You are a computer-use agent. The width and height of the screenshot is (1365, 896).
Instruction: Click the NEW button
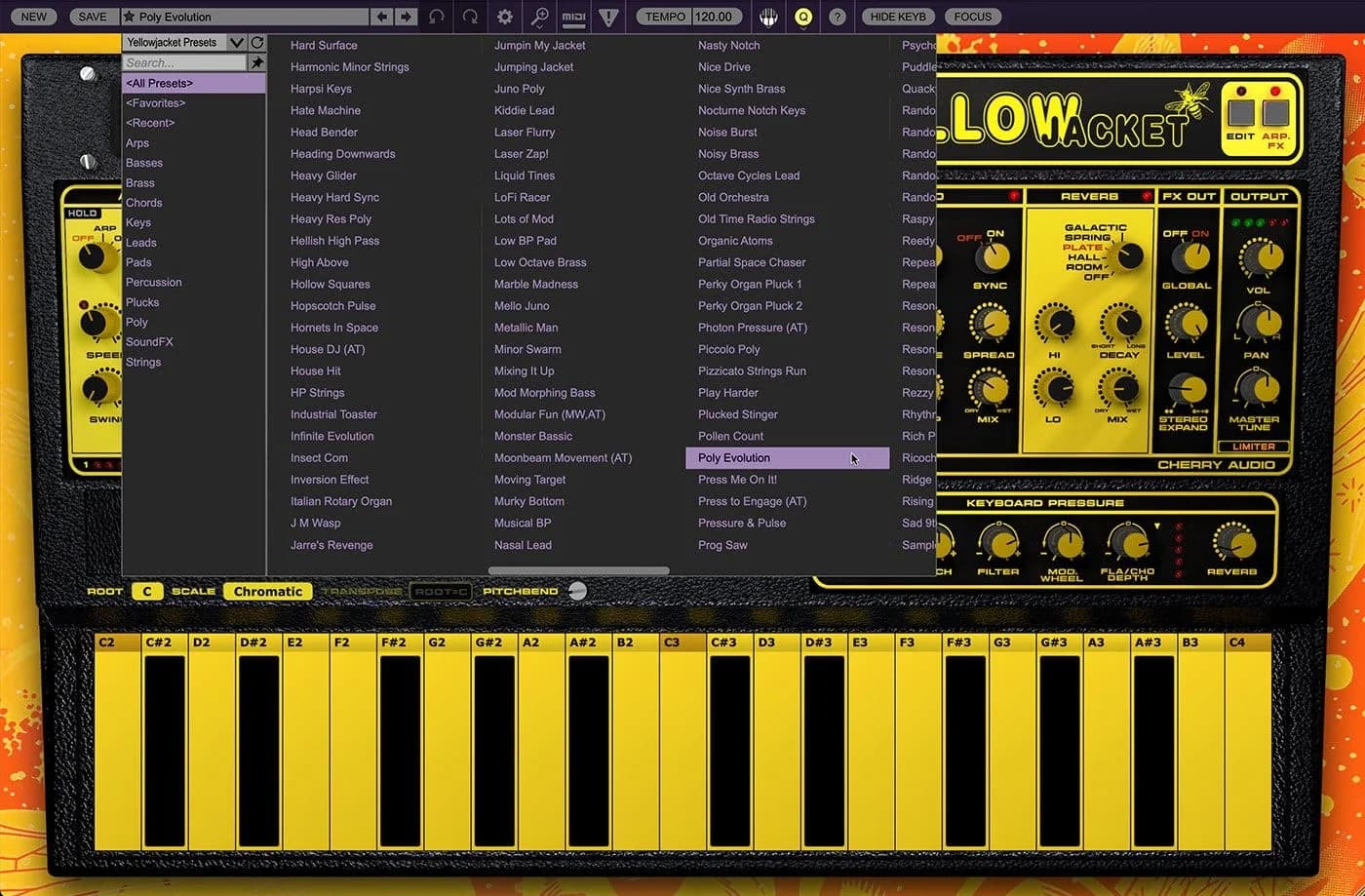tap(32, 17)
